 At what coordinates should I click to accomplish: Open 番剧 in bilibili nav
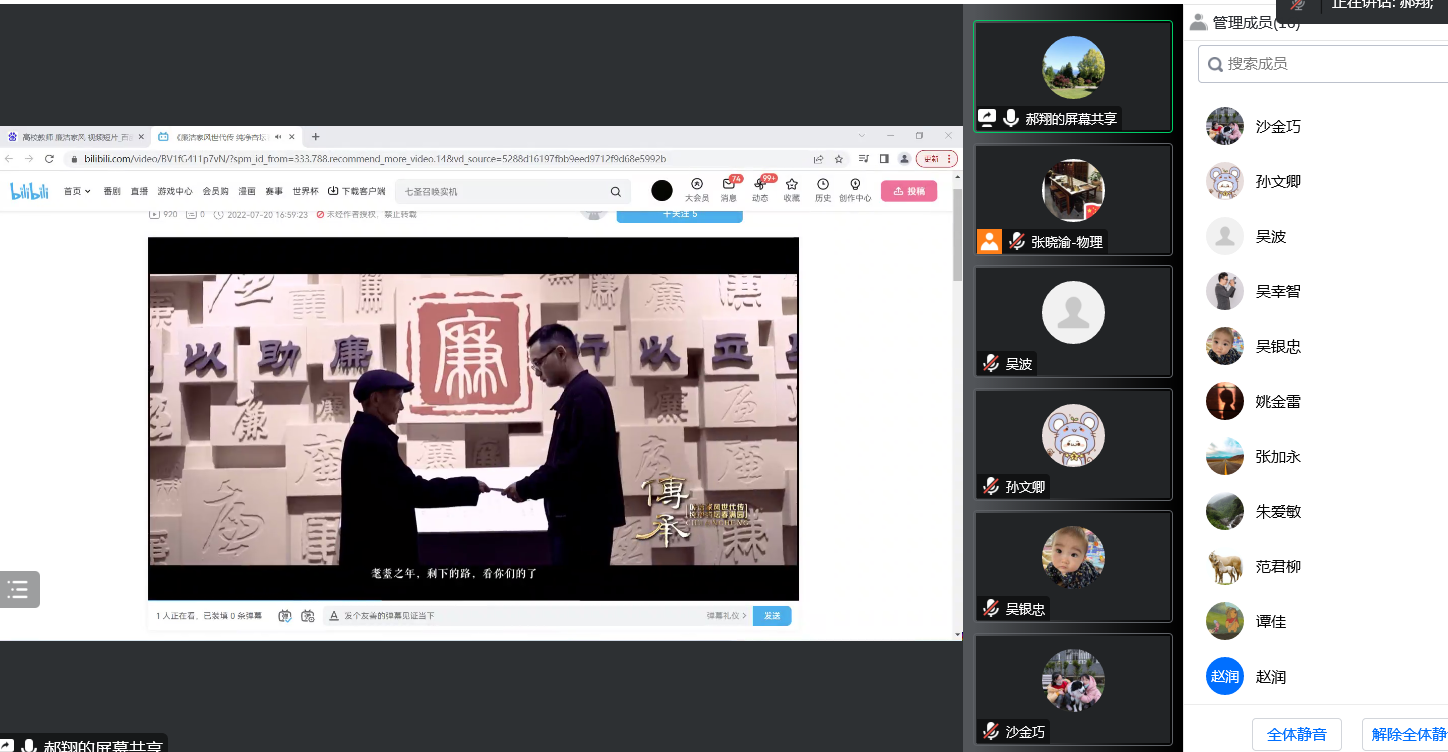[x=112, y=191]
